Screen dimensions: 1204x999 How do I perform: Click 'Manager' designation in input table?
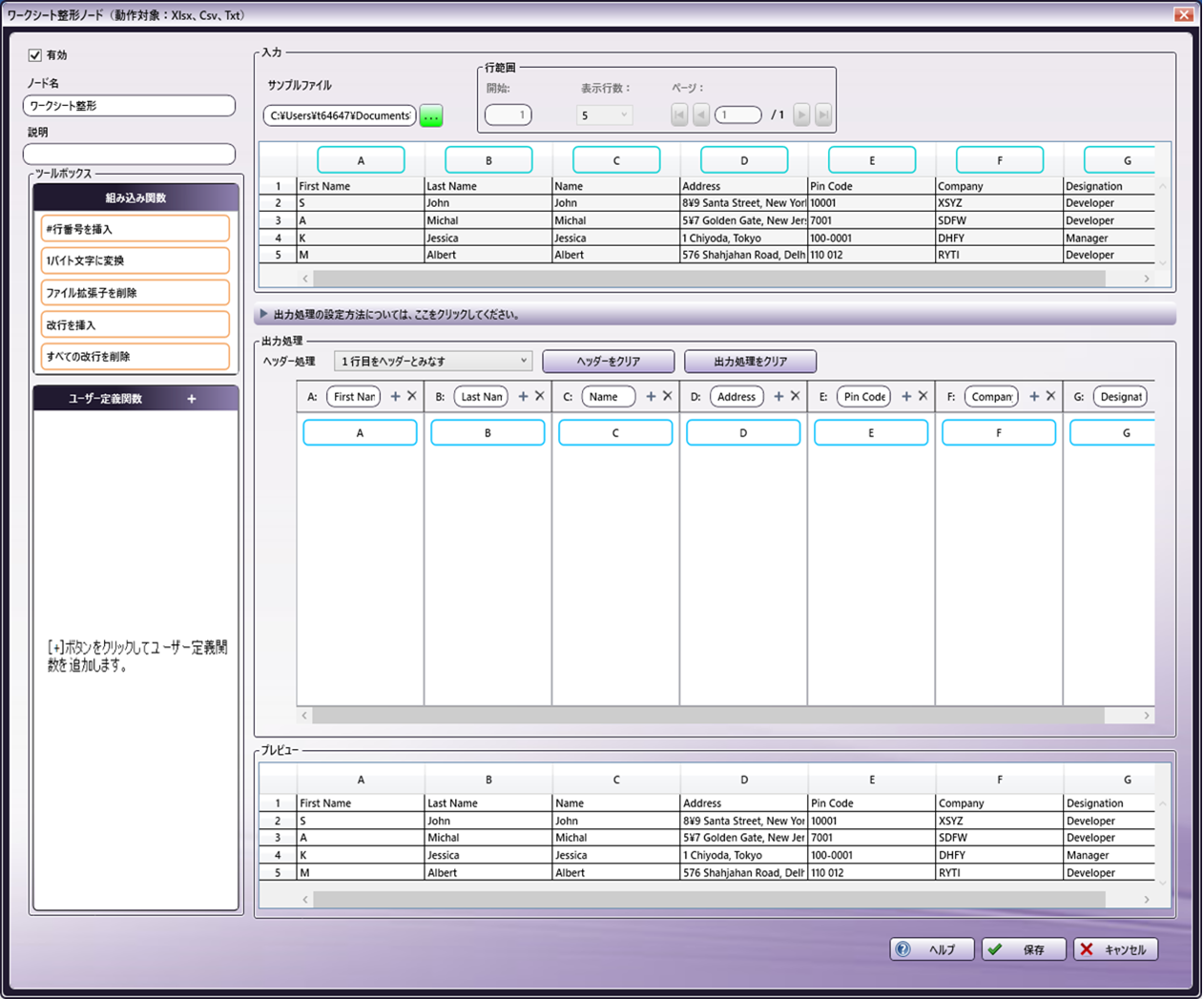pos(1110,239)
